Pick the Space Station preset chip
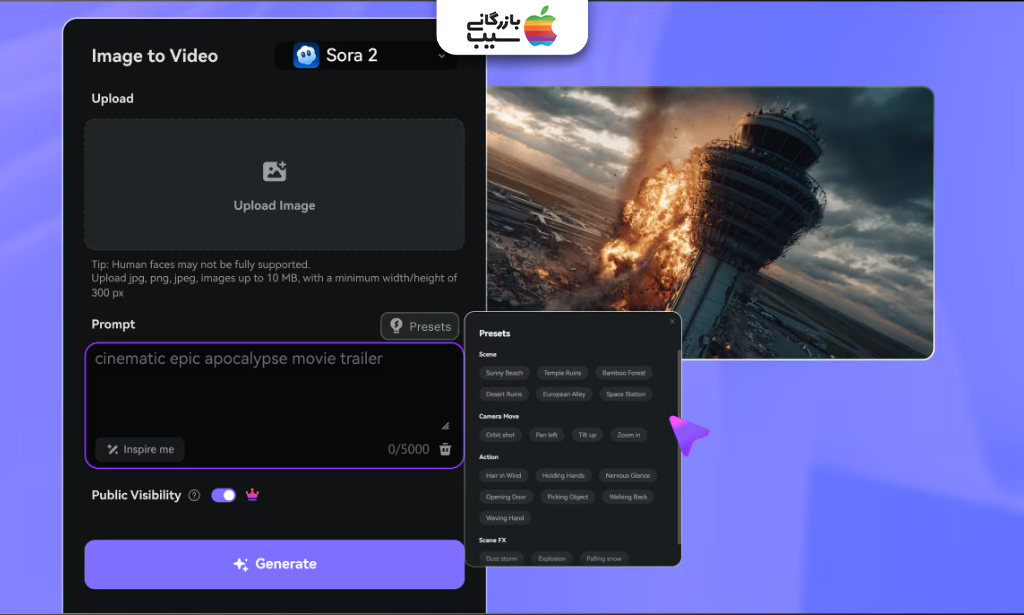 click(625, 394)
